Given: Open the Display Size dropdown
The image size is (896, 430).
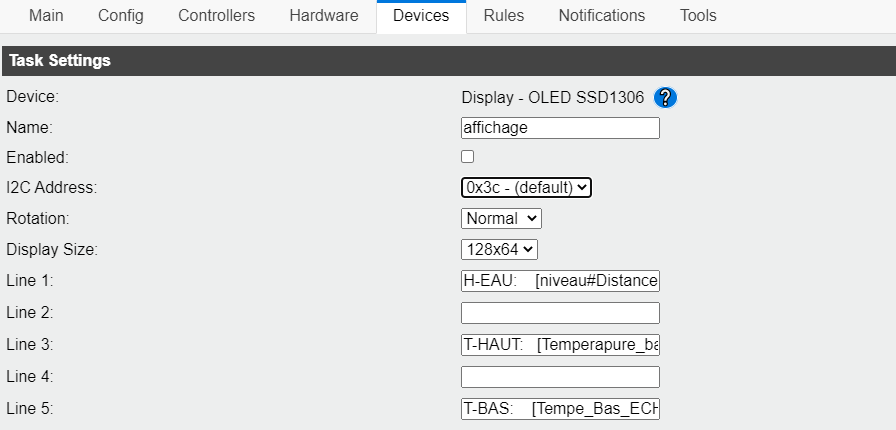Looking at the screenshot, I should pos(500,249).
